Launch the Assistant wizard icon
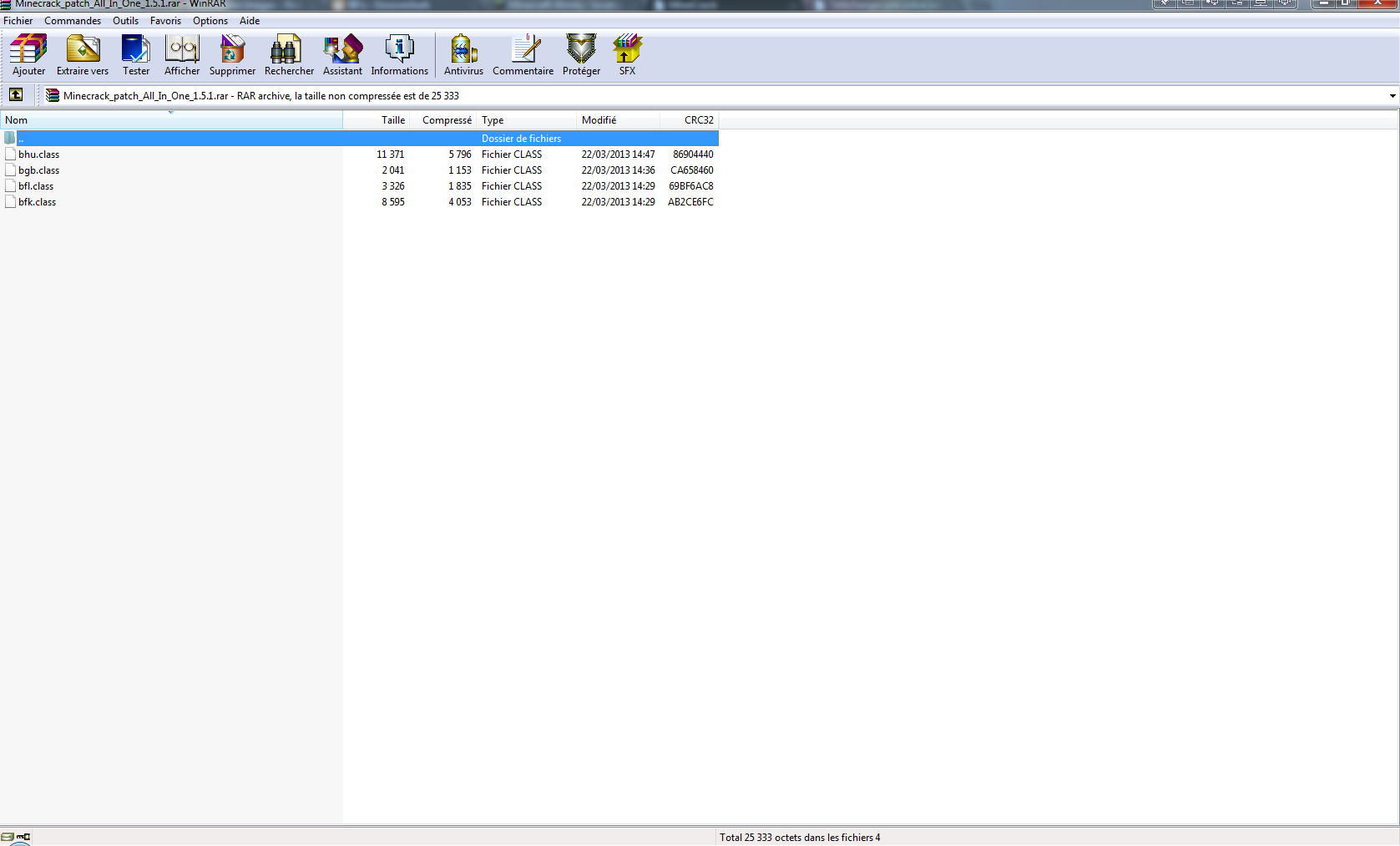This screenshot has width=1400, height=846. pos(342,54)
